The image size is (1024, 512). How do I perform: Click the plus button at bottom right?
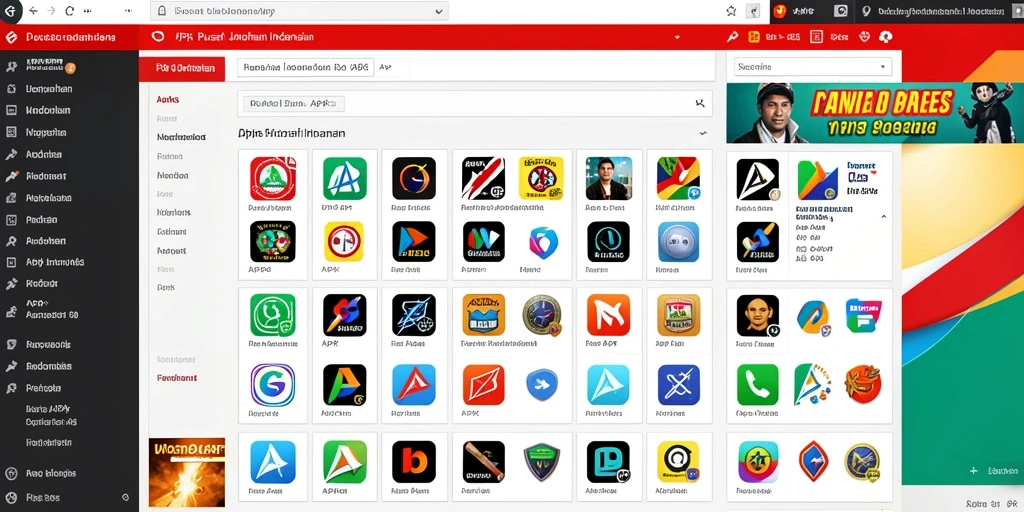[x=974, y=470]
